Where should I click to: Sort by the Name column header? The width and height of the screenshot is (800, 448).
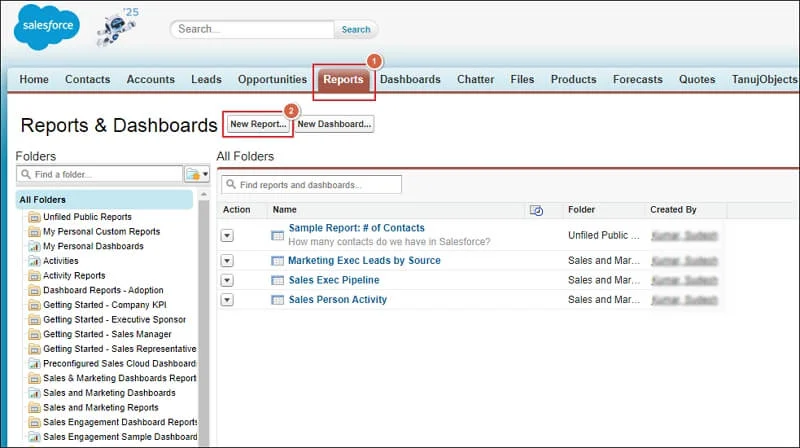tap(285, 210)
